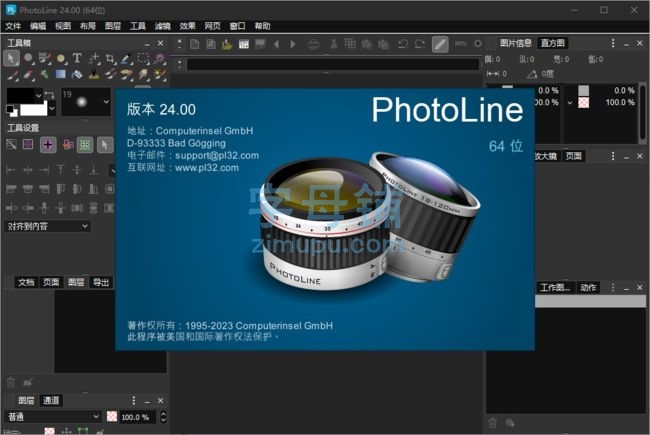The height and width of the screenshot is (435, 650).
Task: Select the color picker eyedropper tool
Action: point(127,58)
